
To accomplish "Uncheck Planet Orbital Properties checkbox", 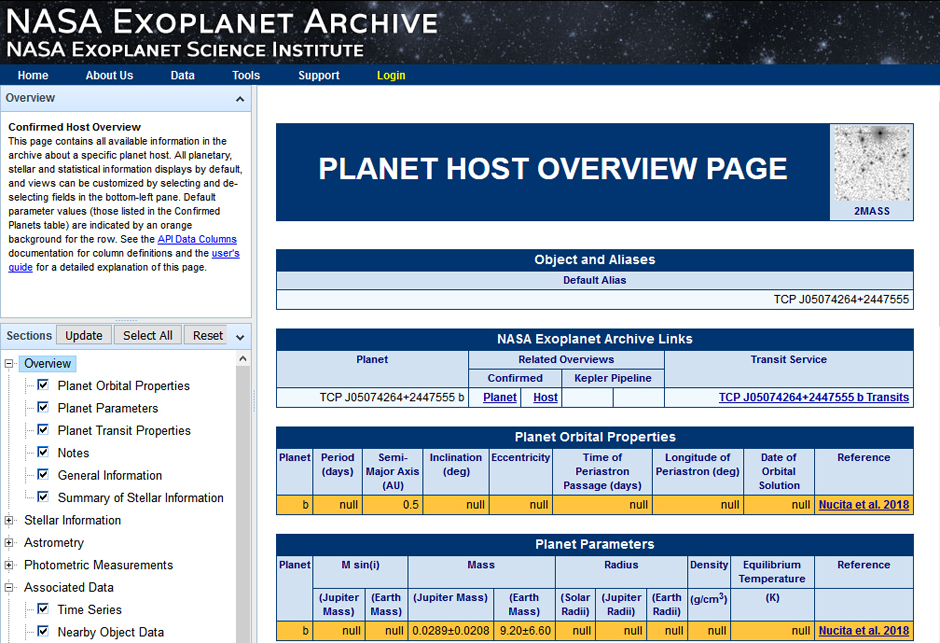I will point(43,385).
